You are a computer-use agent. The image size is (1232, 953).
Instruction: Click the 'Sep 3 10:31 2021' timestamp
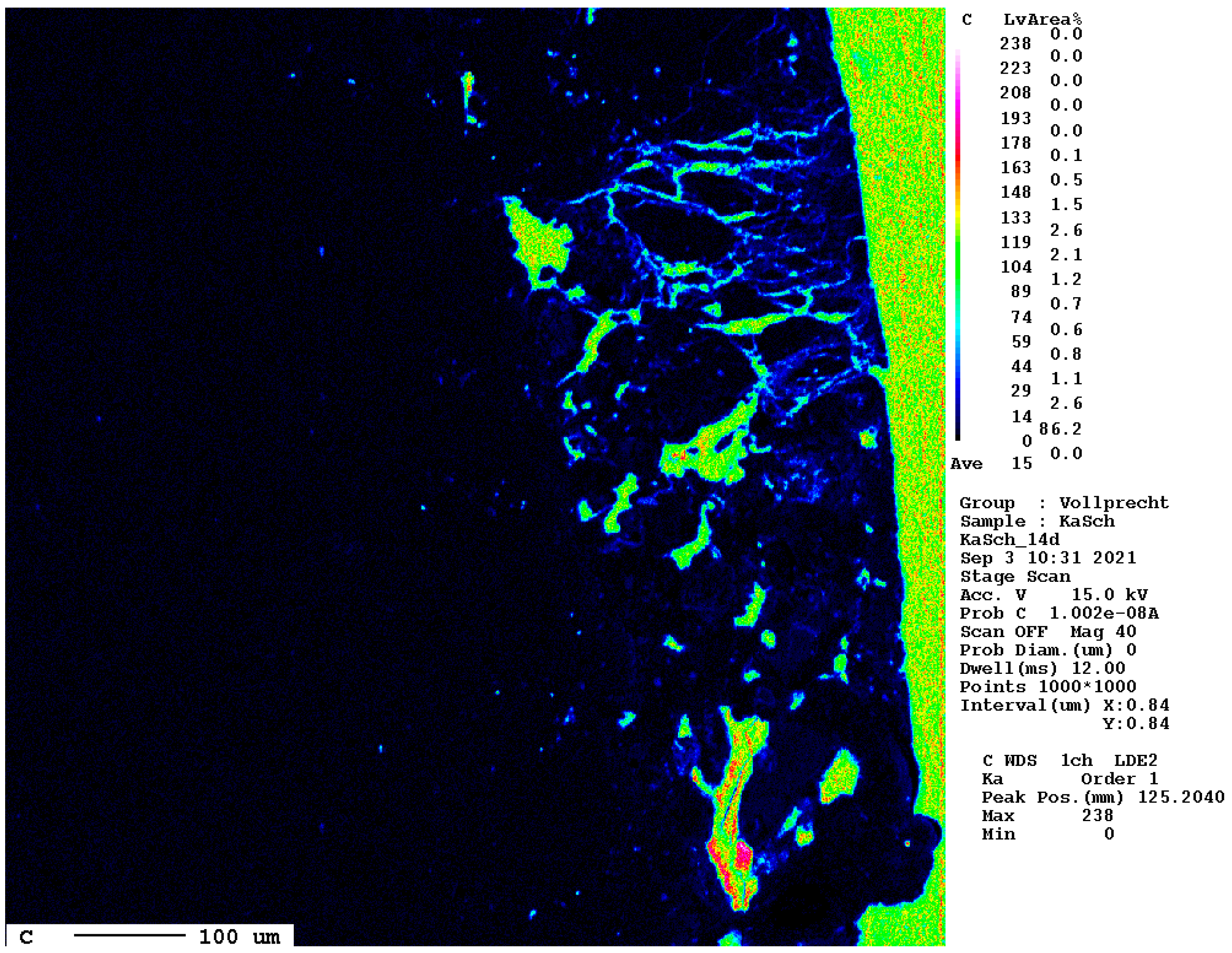click(1048, 558)
